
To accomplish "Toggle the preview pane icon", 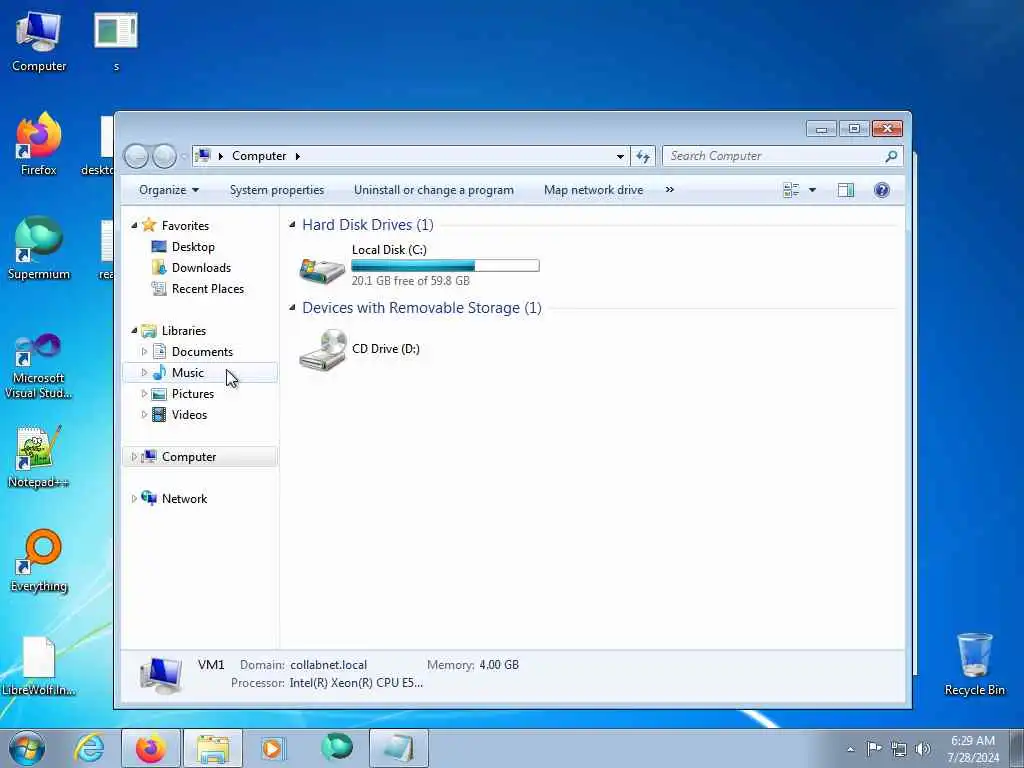I will point(846,190).
